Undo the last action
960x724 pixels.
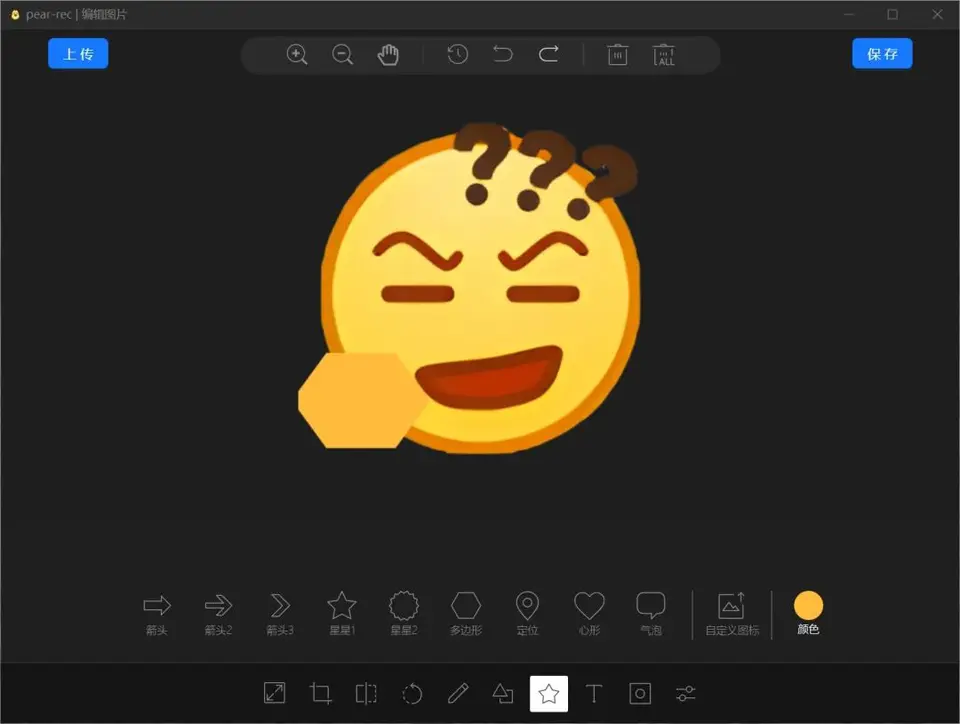503,54
